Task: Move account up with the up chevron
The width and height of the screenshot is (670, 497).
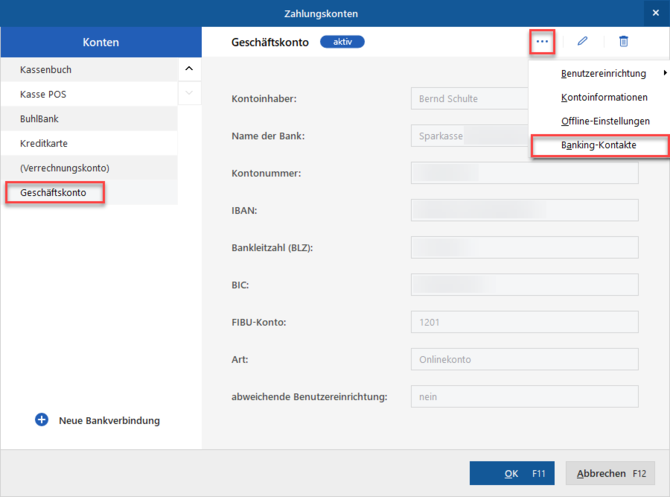Action: pyautogui.click(x=189, y=69)
